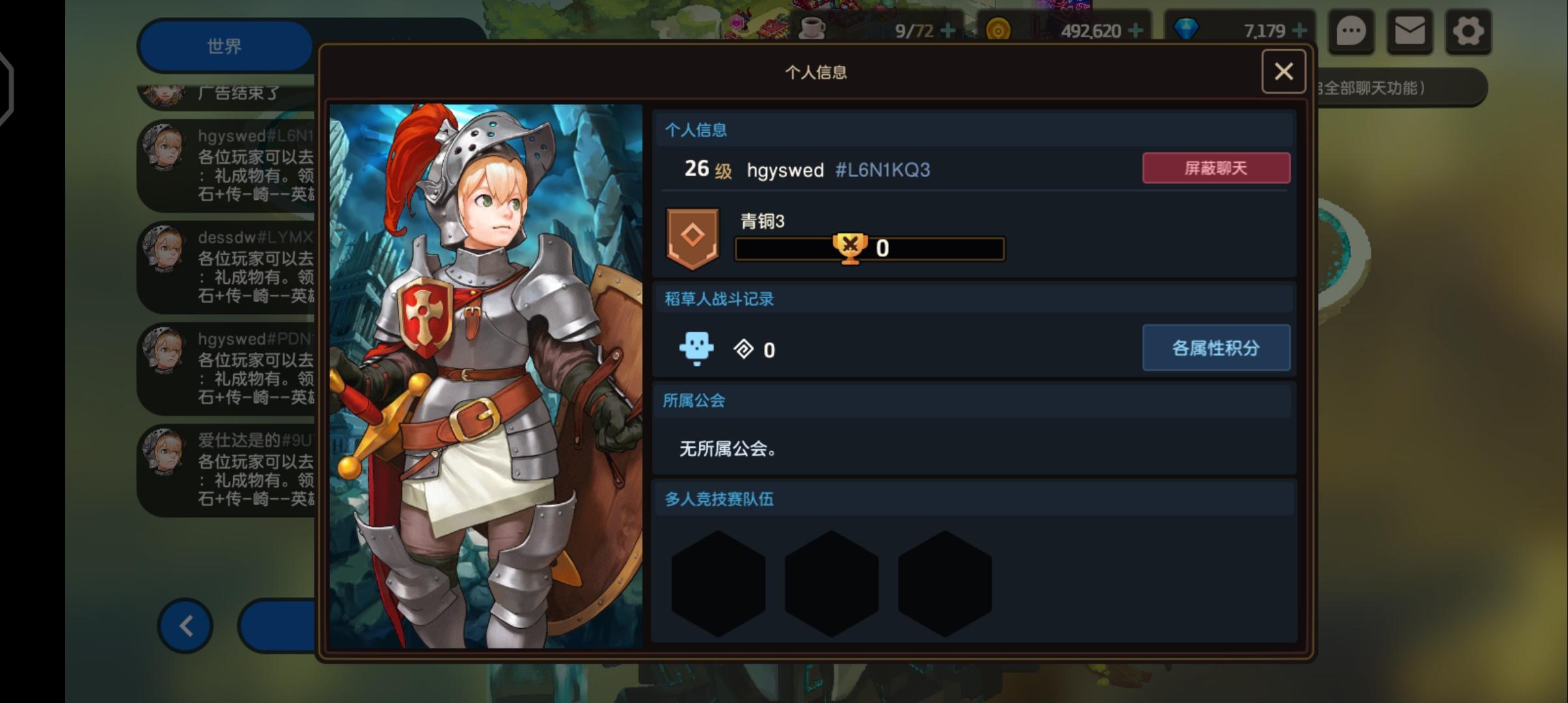
Task: Add coffee stamina with the plus icon
Action: (x=949, y=31)
